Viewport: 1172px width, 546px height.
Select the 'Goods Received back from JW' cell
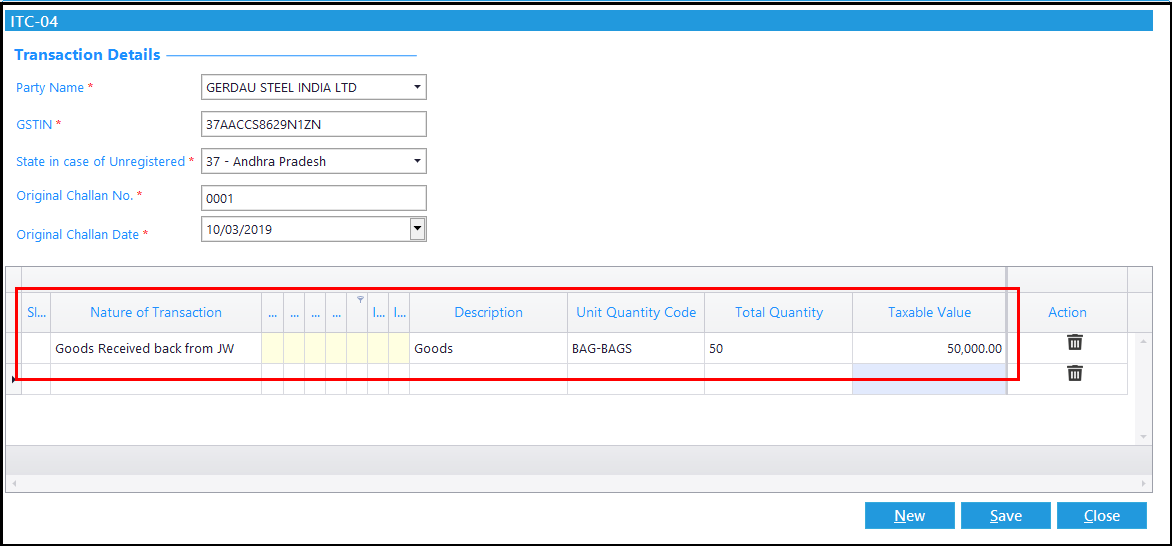point(156,349)
